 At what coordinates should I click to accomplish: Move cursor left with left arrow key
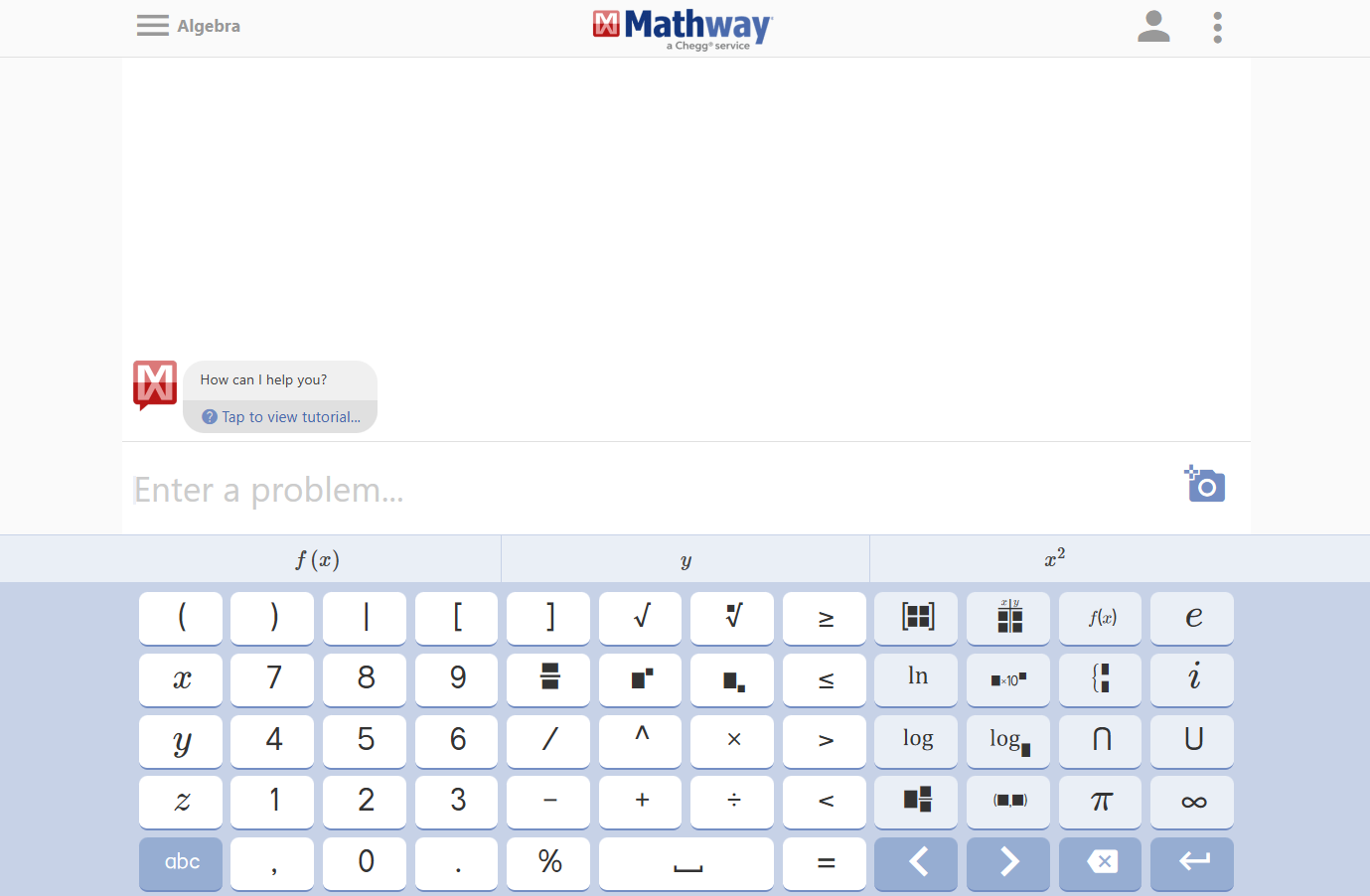(x=917, y=862)
